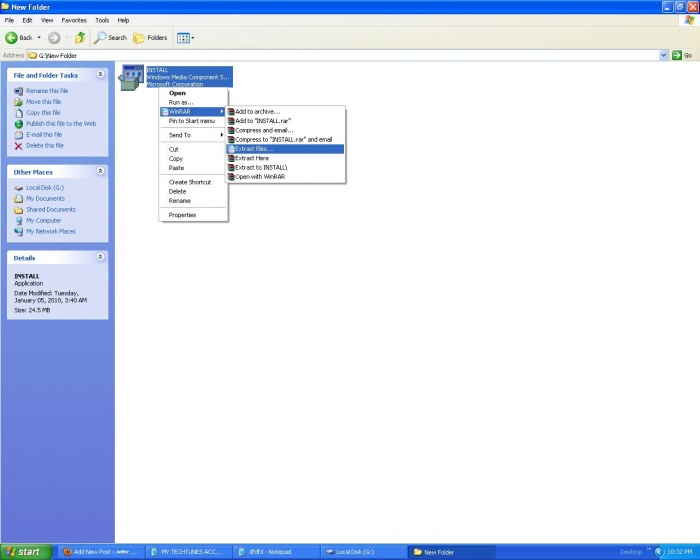Image resolution: width=700 pixels, height=560 pixels.
Task: Open the Back history dropdown arrow
Action: (39, 38)
